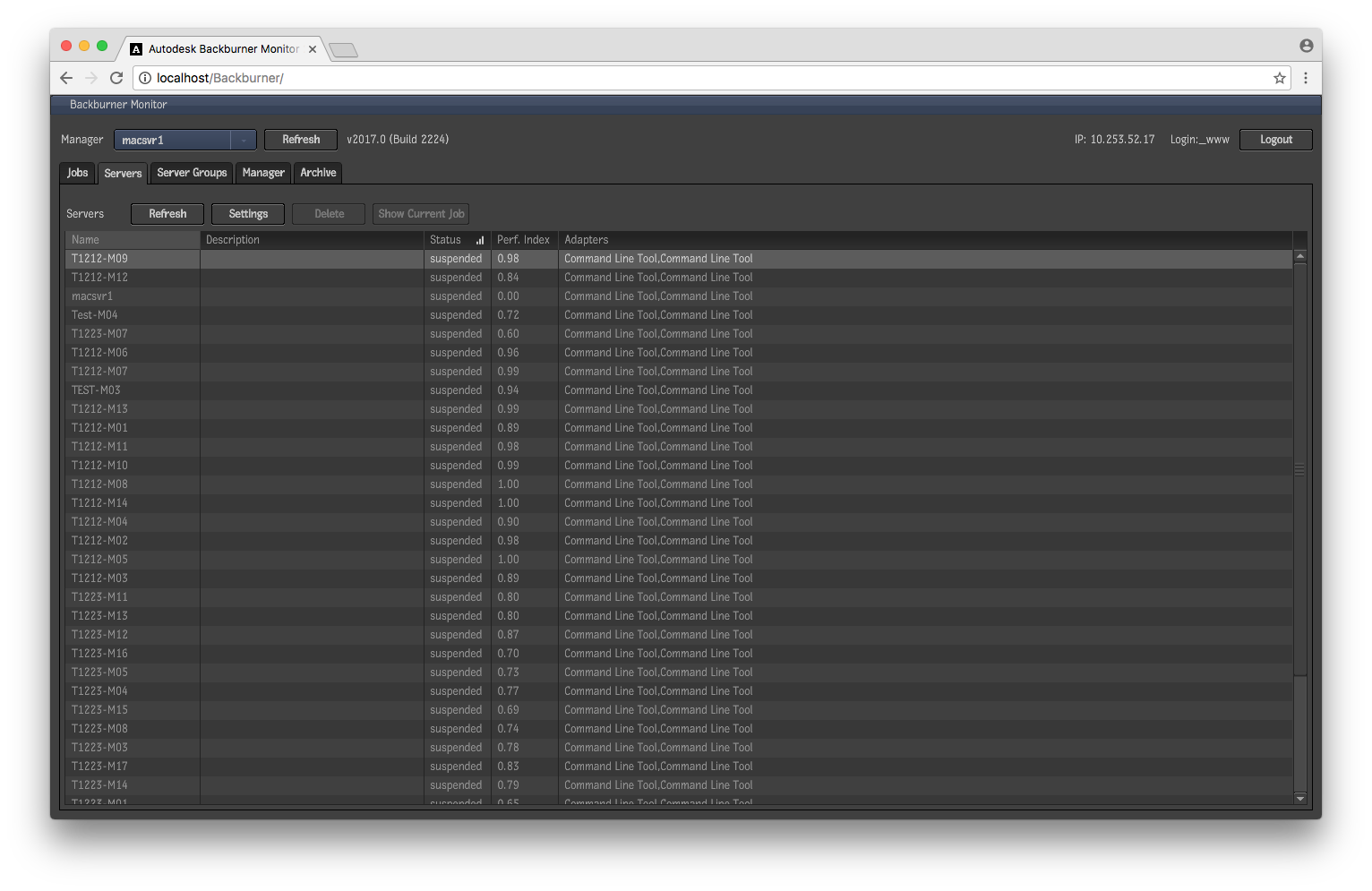Sort by the Description column header

[312, 240]
